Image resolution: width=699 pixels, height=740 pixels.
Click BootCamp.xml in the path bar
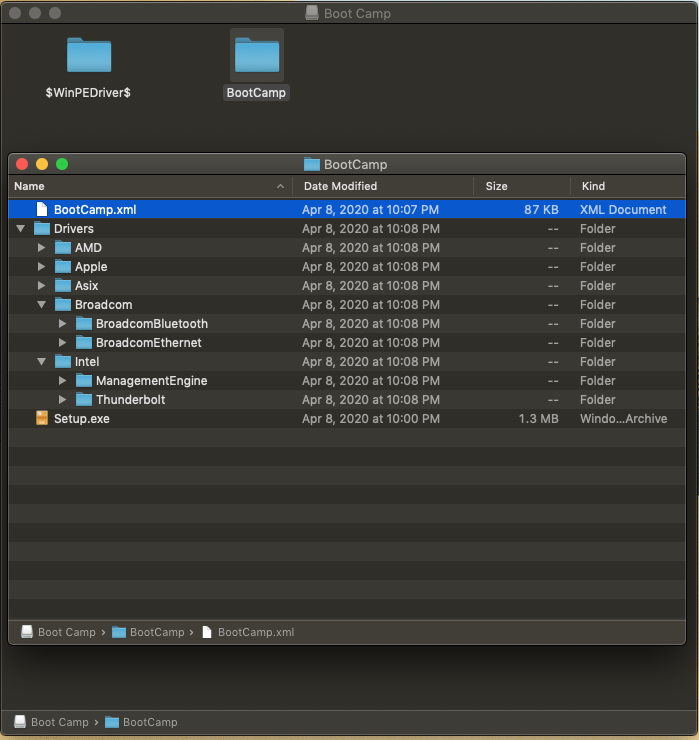click(247, 632)
